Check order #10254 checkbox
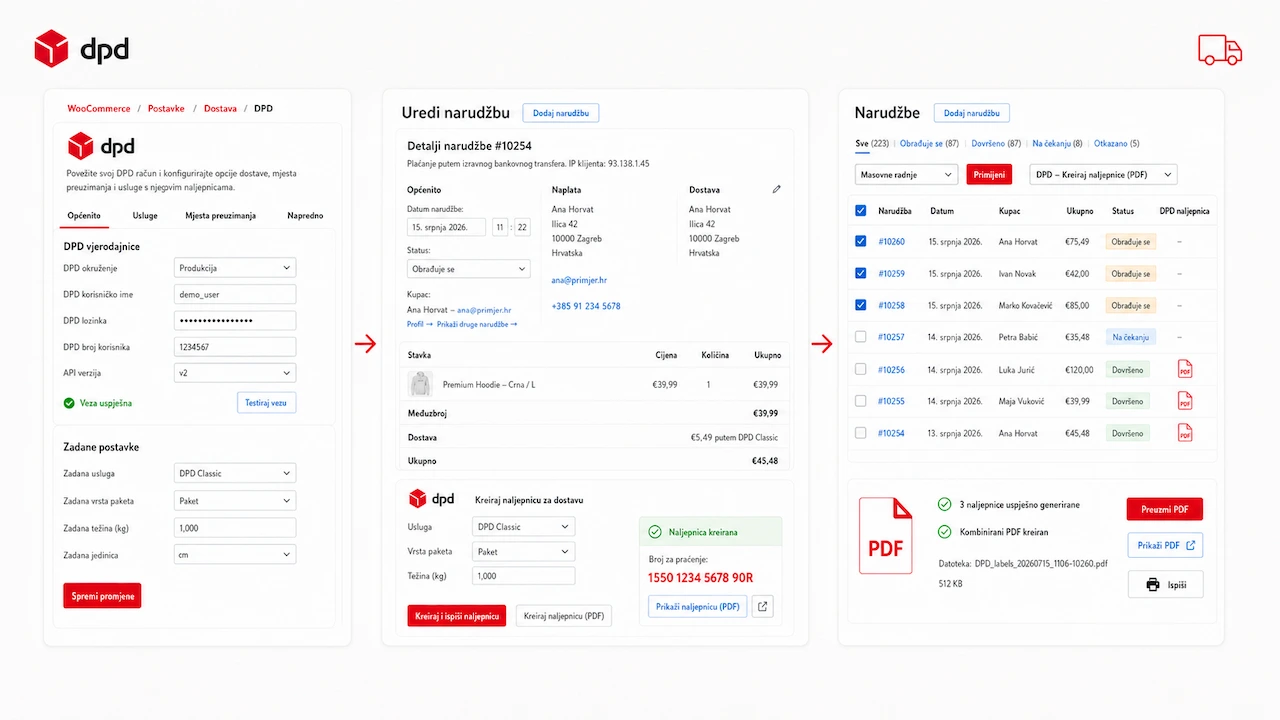The width and height of the screenshot is (1280, 720). [861, 433]
